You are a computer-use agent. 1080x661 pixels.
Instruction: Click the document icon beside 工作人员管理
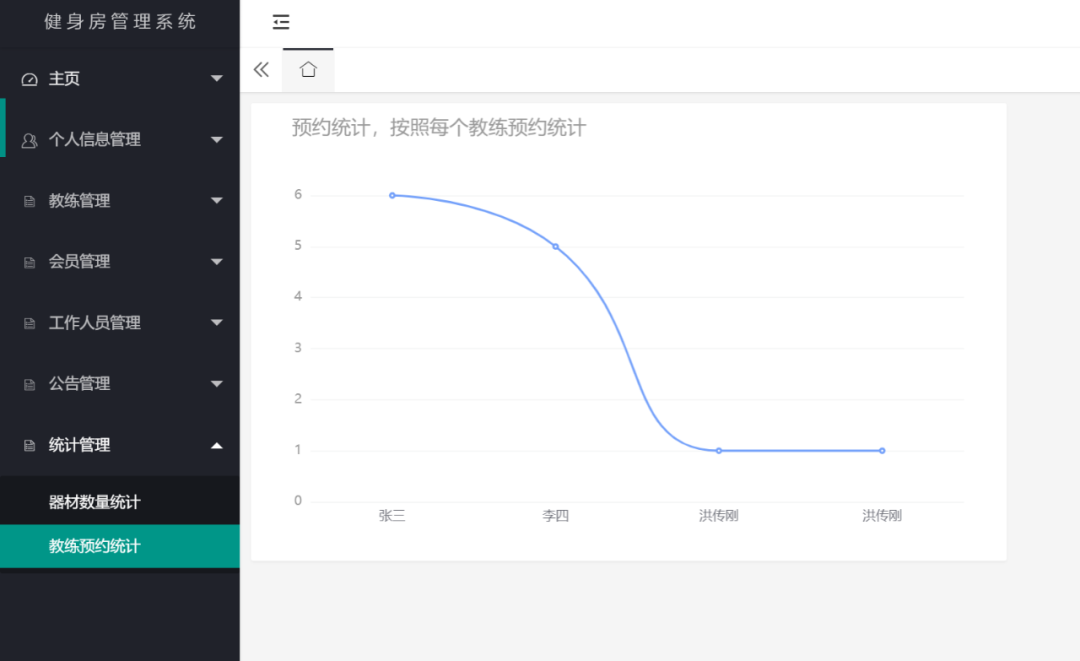(x=29, y=323)
